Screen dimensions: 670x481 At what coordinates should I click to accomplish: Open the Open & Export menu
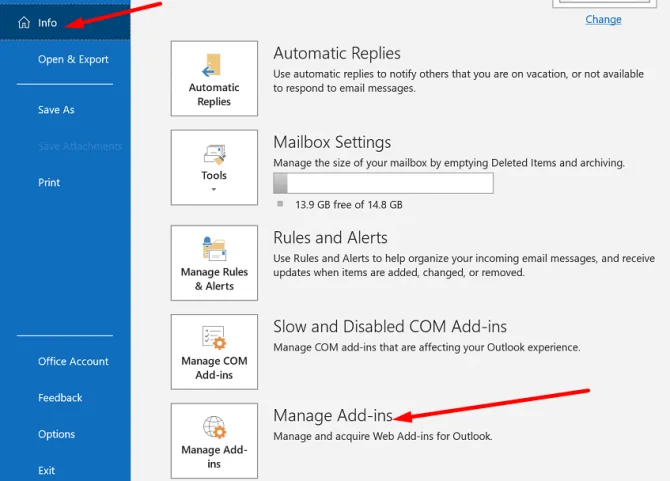(73, 59)
